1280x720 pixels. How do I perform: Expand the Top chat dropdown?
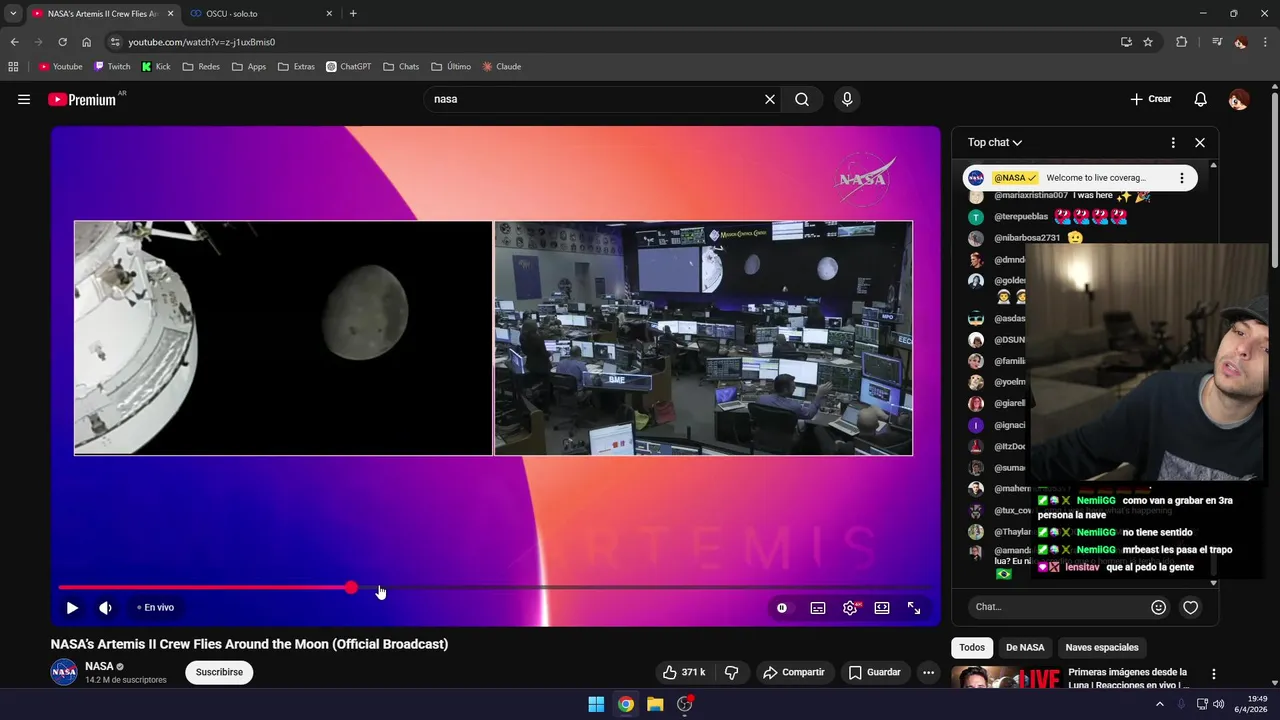coord(995,142)
